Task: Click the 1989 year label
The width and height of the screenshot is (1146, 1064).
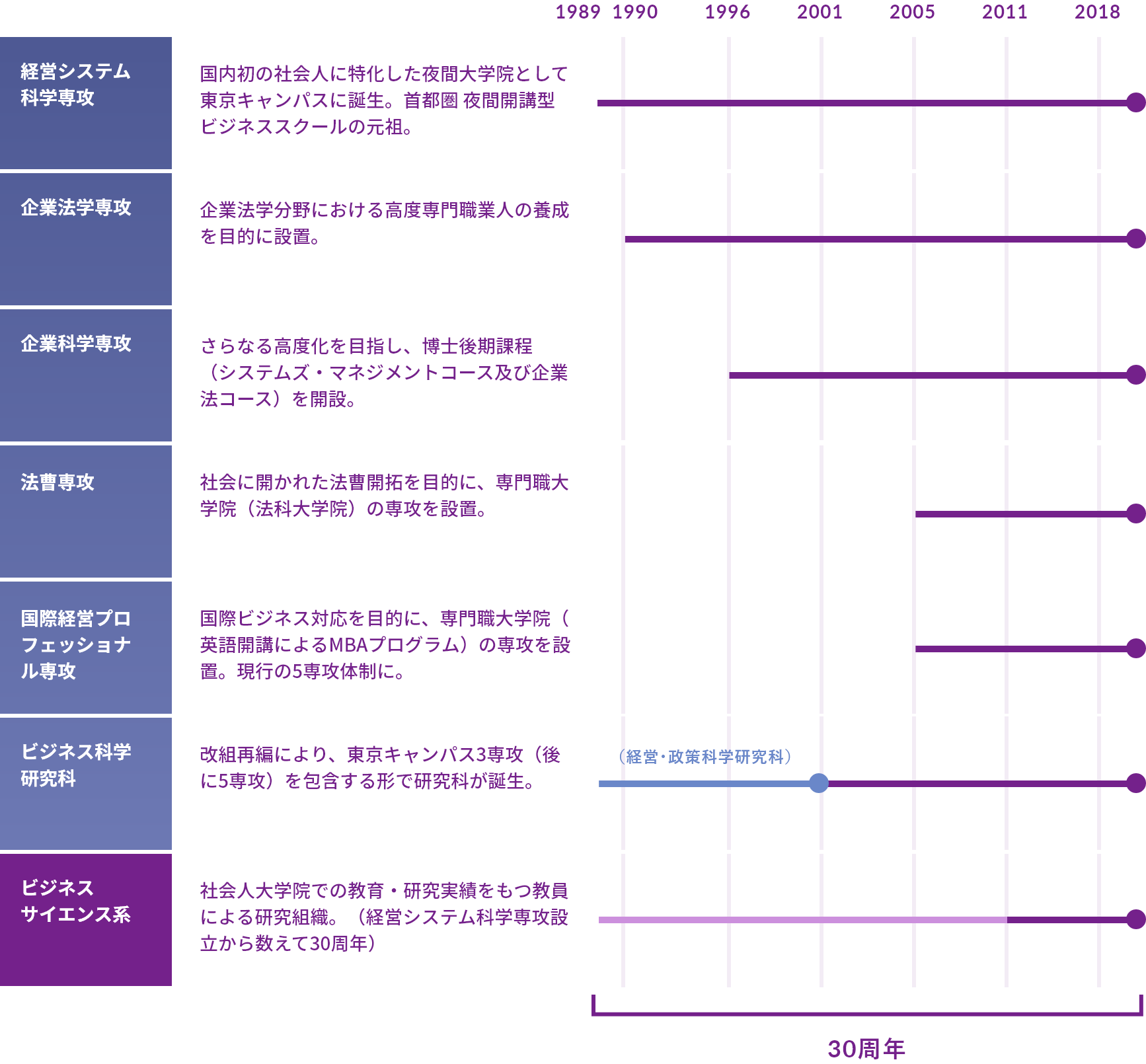Action: click(578, 12)
